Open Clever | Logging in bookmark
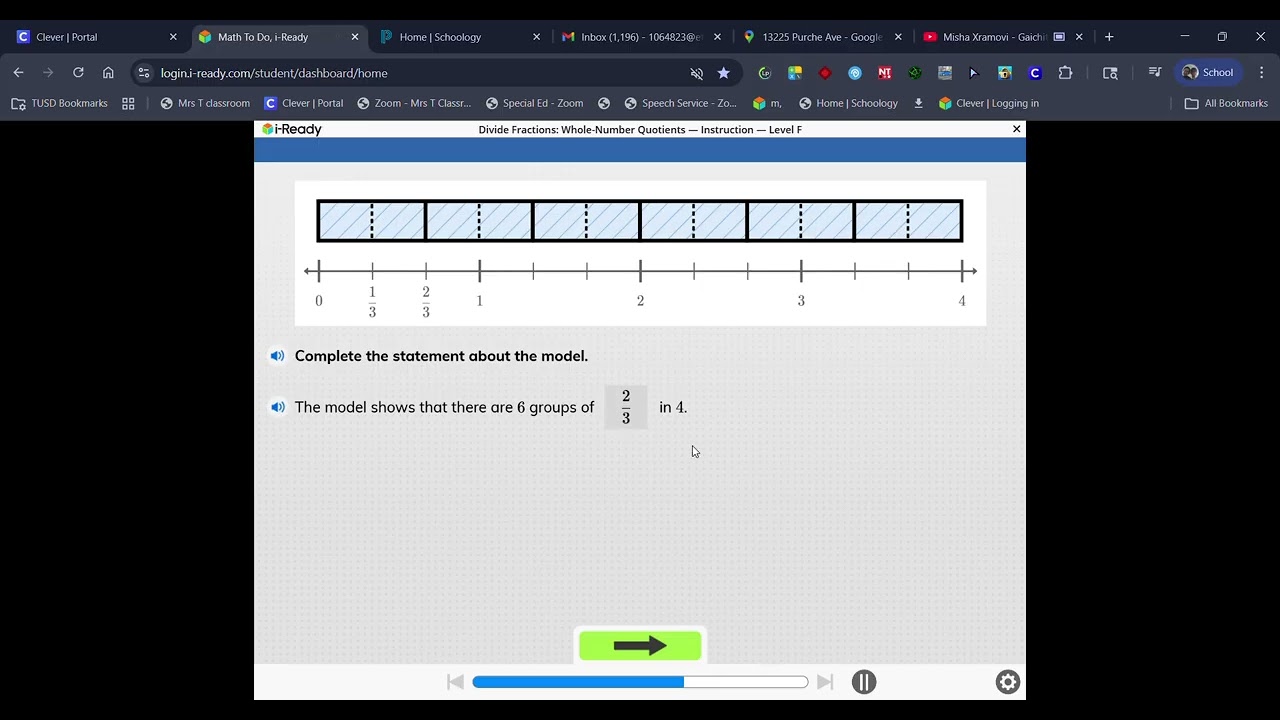The image size is (1280, 720). (x=989, y=103)
